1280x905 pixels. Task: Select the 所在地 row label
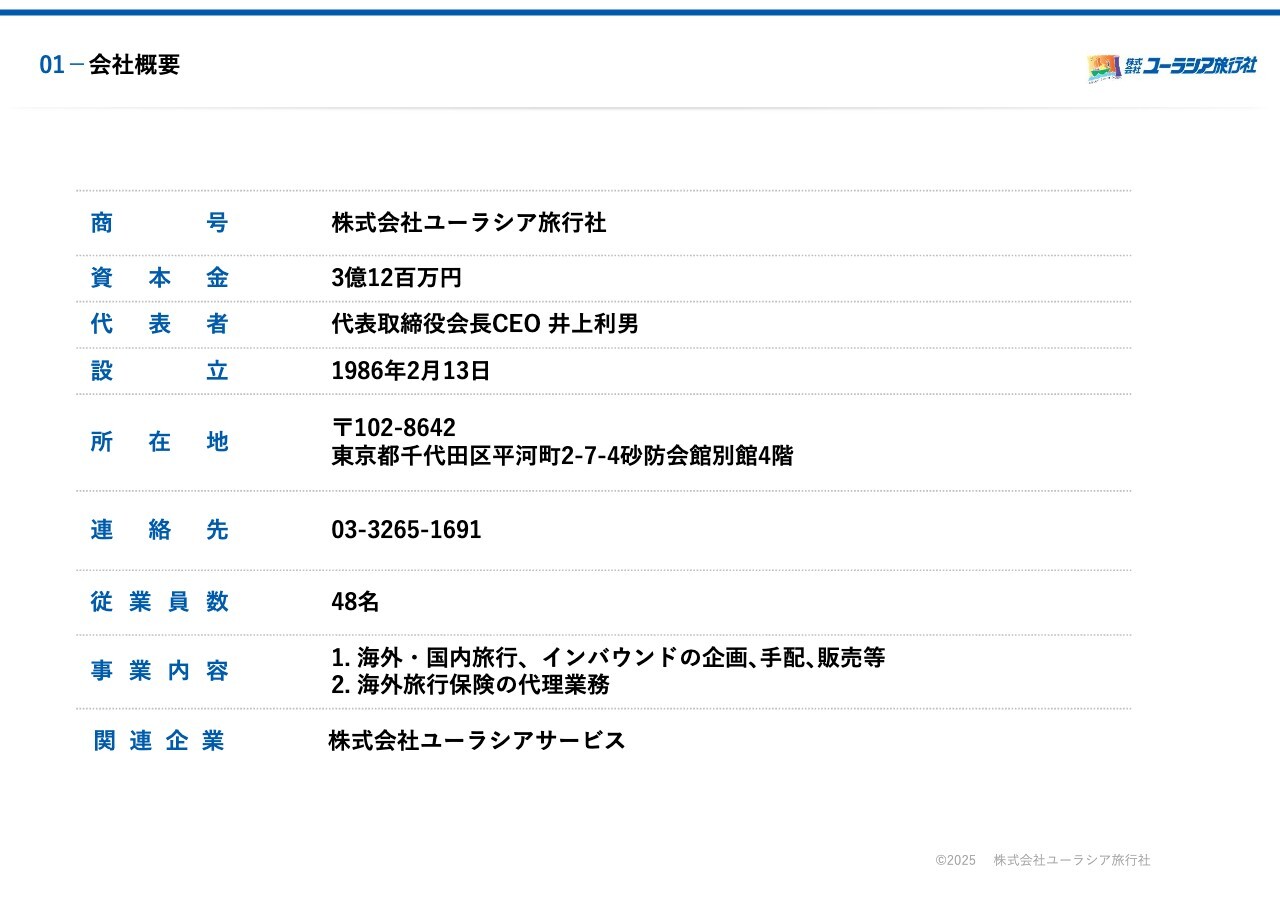tap(159, 442)
